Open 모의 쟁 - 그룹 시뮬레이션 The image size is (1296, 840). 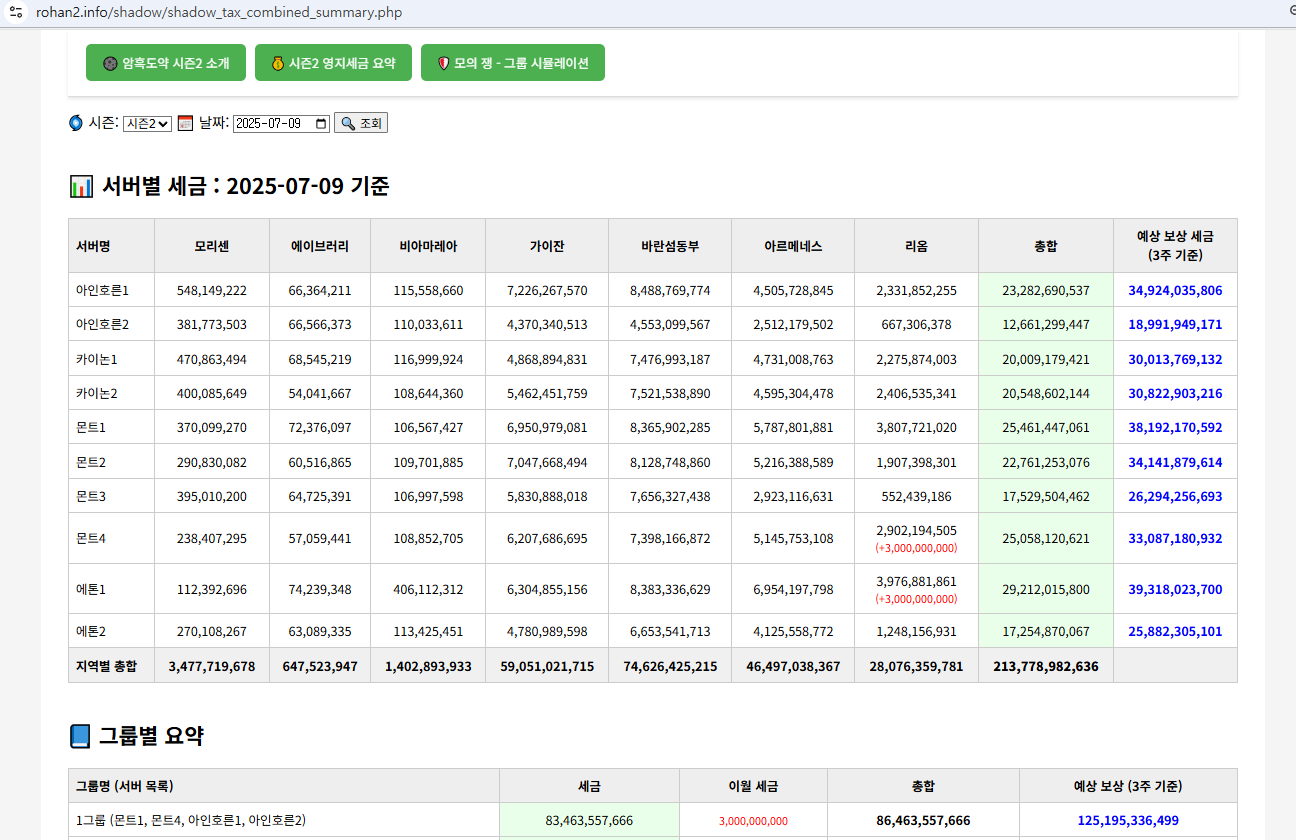512,63
